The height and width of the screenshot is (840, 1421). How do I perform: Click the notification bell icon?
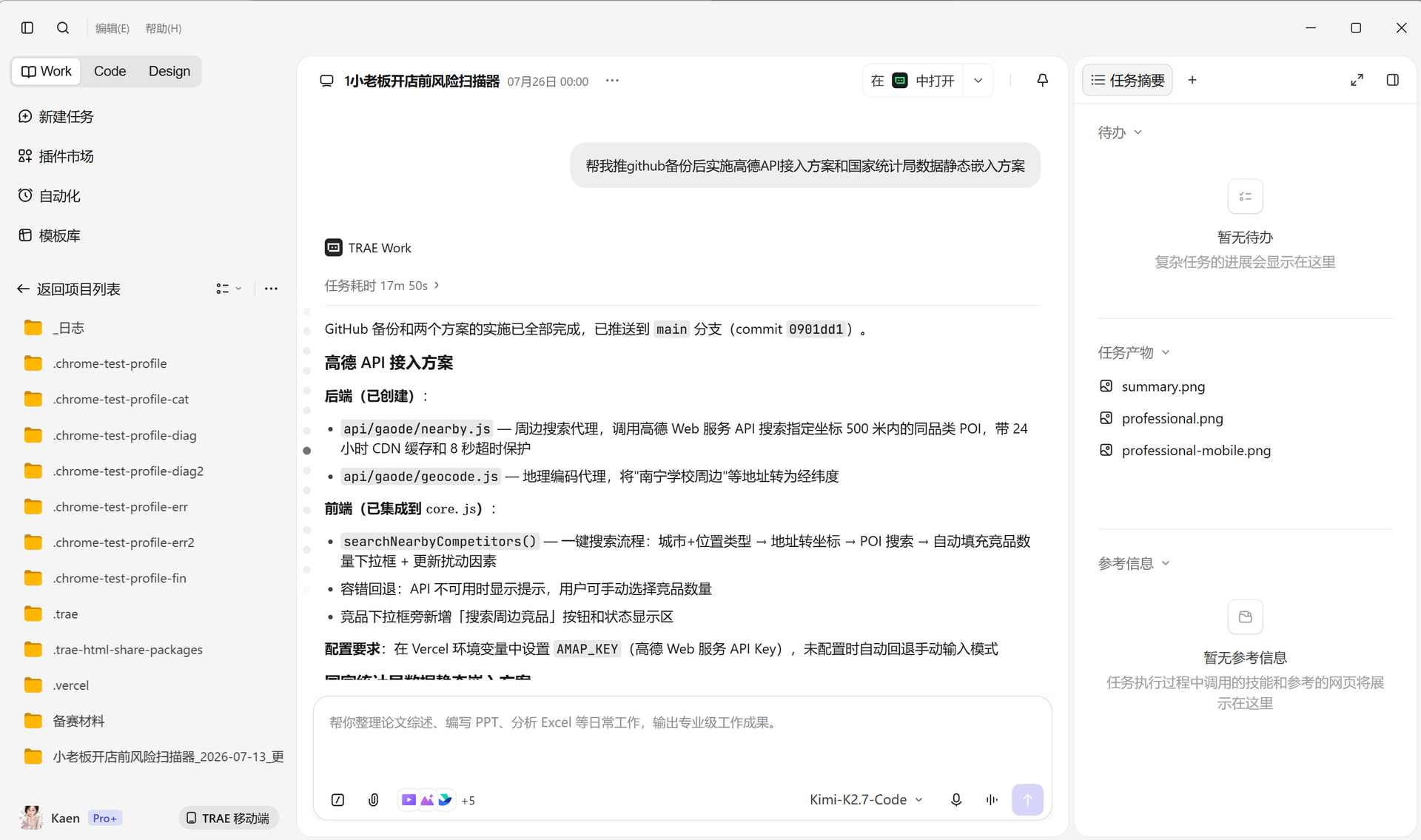1042,80
